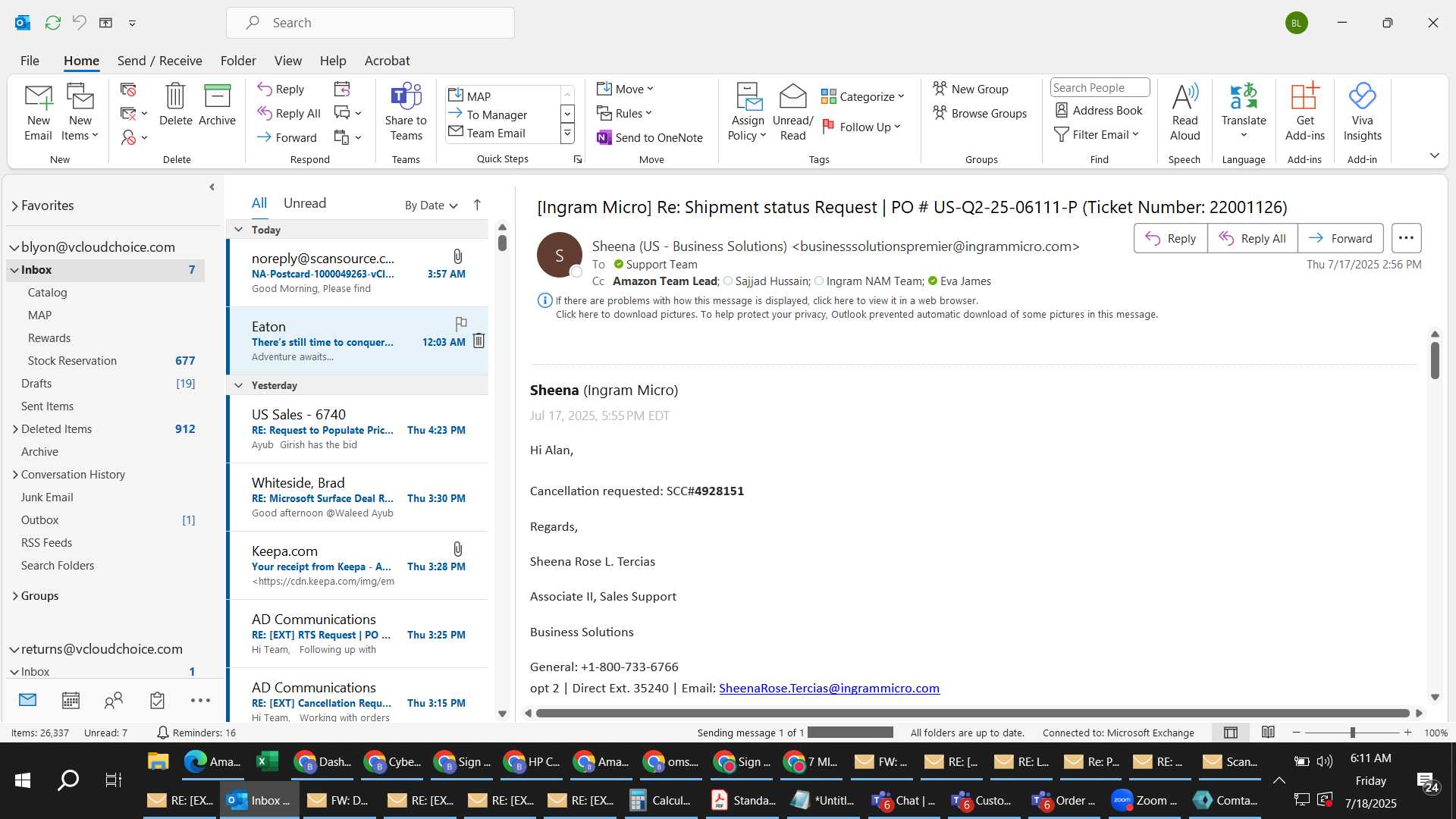Click the Undo icon in quick access toolbar
The image size is (1456, 819).
tap(79, 23)
